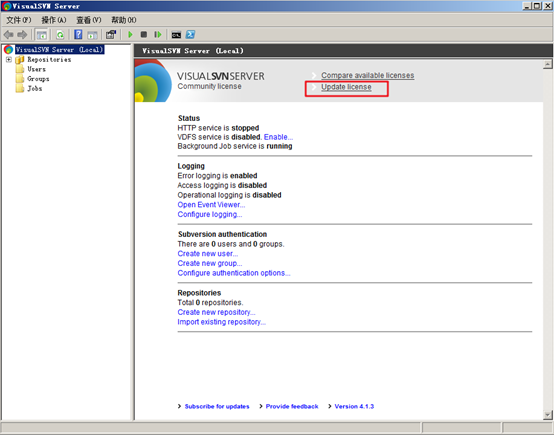Toggle the action pane toolbar icon

pos(92,35)
